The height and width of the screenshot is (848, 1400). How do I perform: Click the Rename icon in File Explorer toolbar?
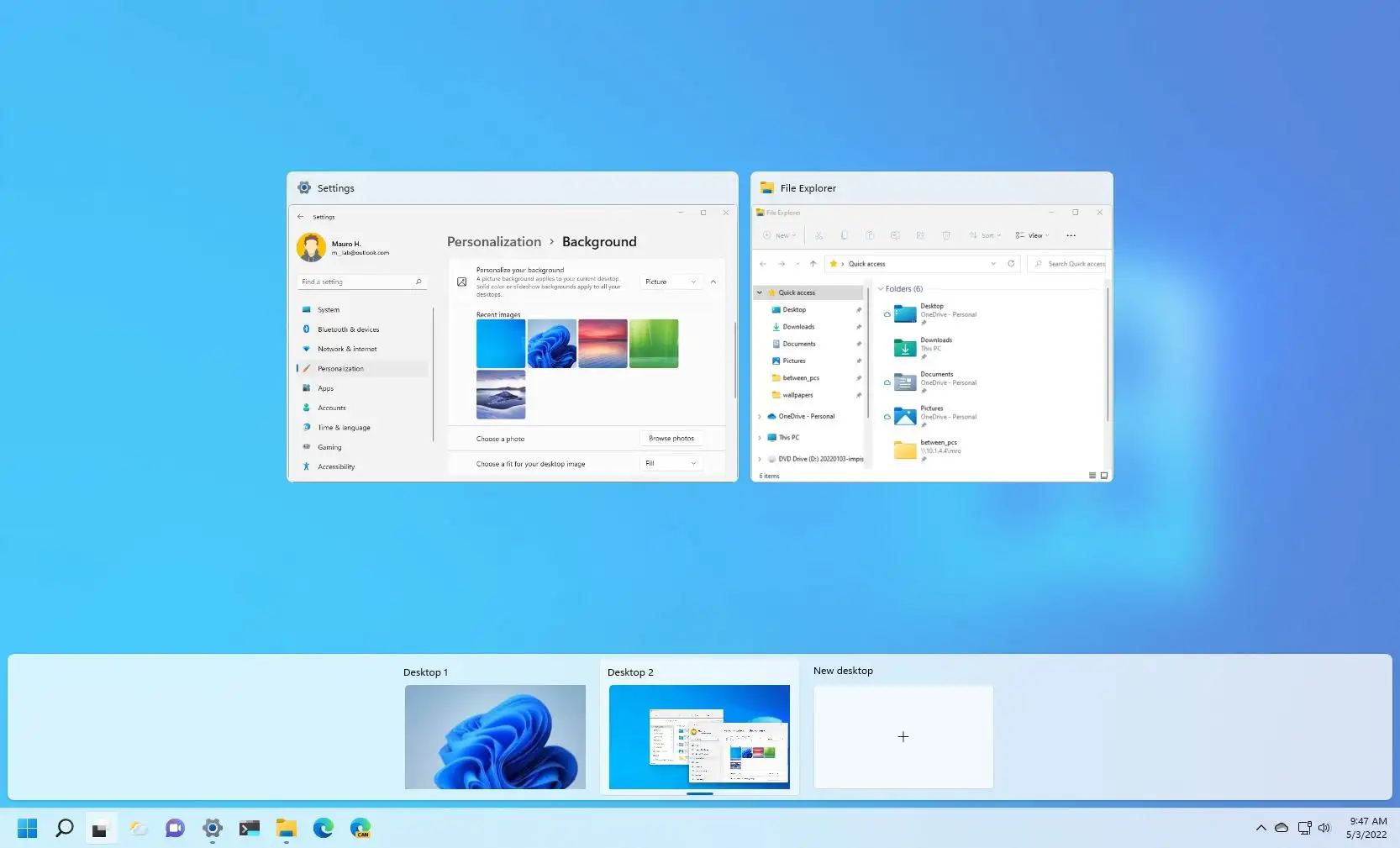point(895,235)
